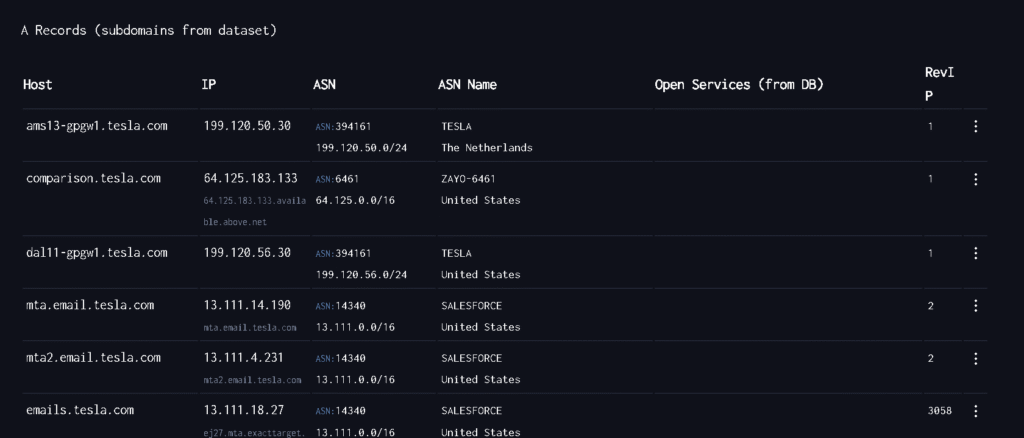This screenshot has height=438, width=1024.
Task: Click United States in the comparison row
Action: coord(481,200)
